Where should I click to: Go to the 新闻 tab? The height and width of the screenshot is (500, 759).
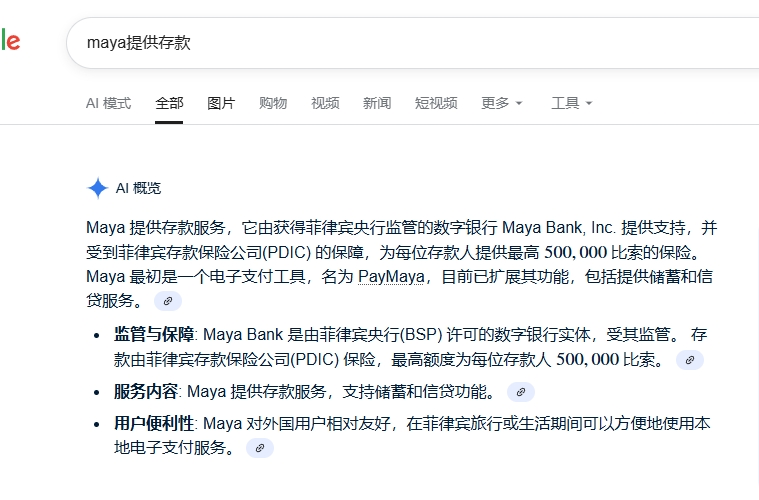point(377,103)
